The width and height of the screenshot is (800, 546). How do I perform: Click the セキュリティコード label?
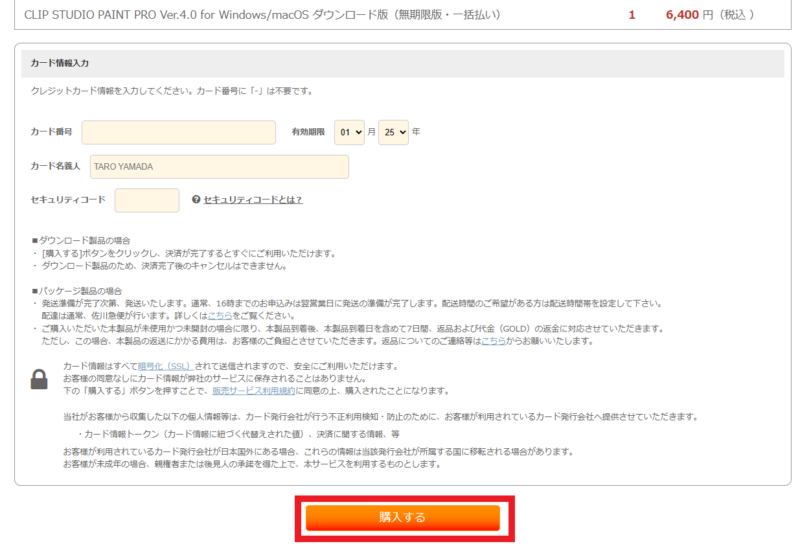coord(68,200)
